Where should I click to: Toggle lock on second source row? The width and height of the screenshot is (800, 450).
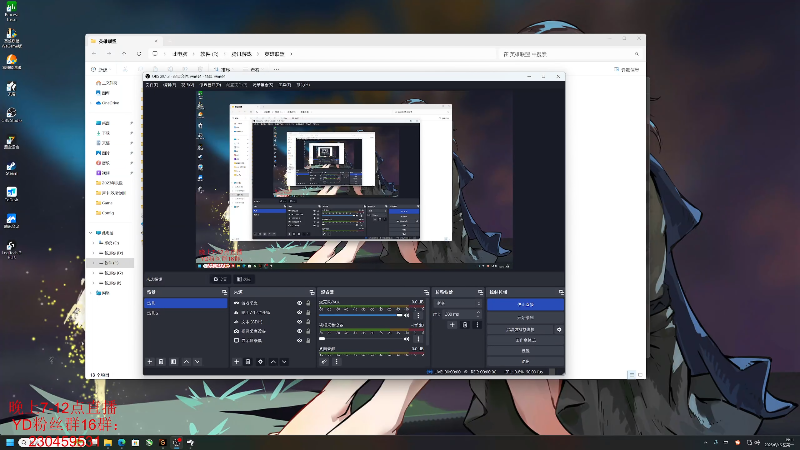point(308,312)
